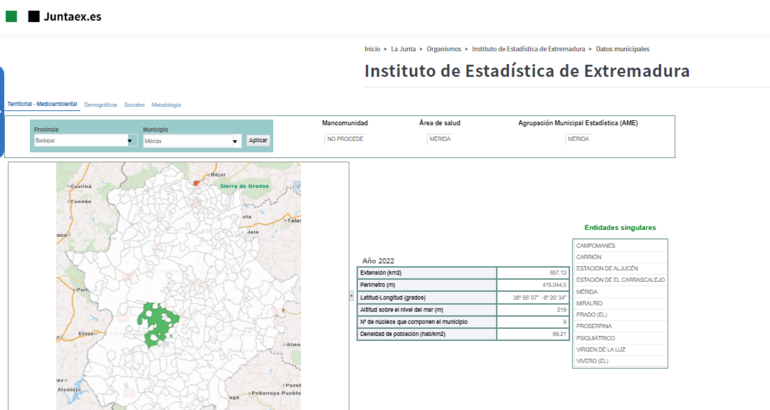Click the extension value 857,12
Screen dimensions: 770x410
coord(558,273)
